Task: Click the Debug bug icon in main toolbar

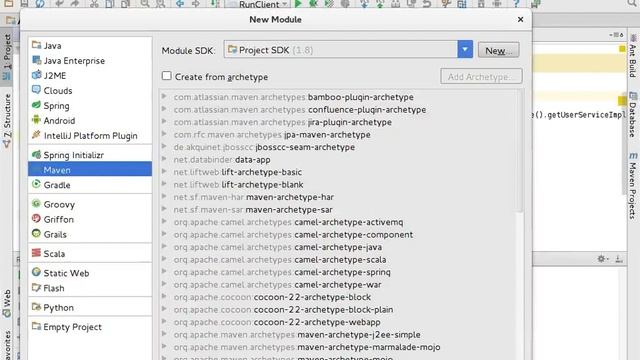Action: 313,4
